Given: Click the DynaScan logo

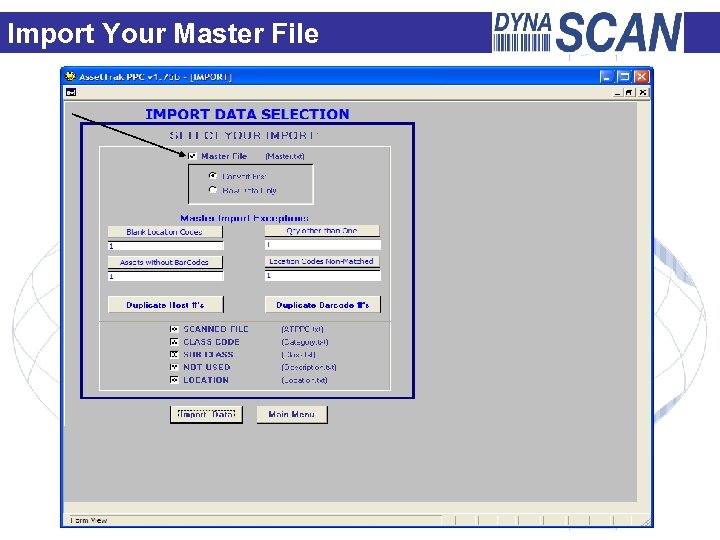Looking at the screenshot, I should click(588, 32).
